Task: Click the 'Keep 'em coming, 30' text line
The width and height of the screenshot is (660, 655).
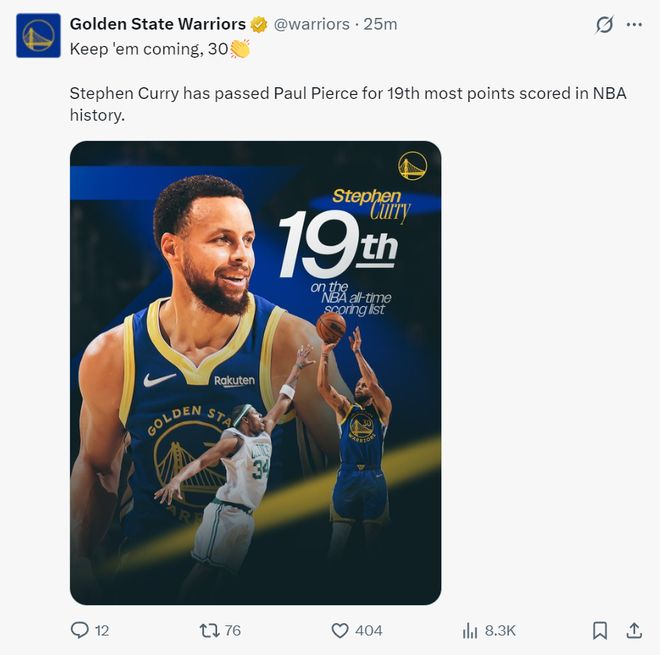Action: click(149, 48)
